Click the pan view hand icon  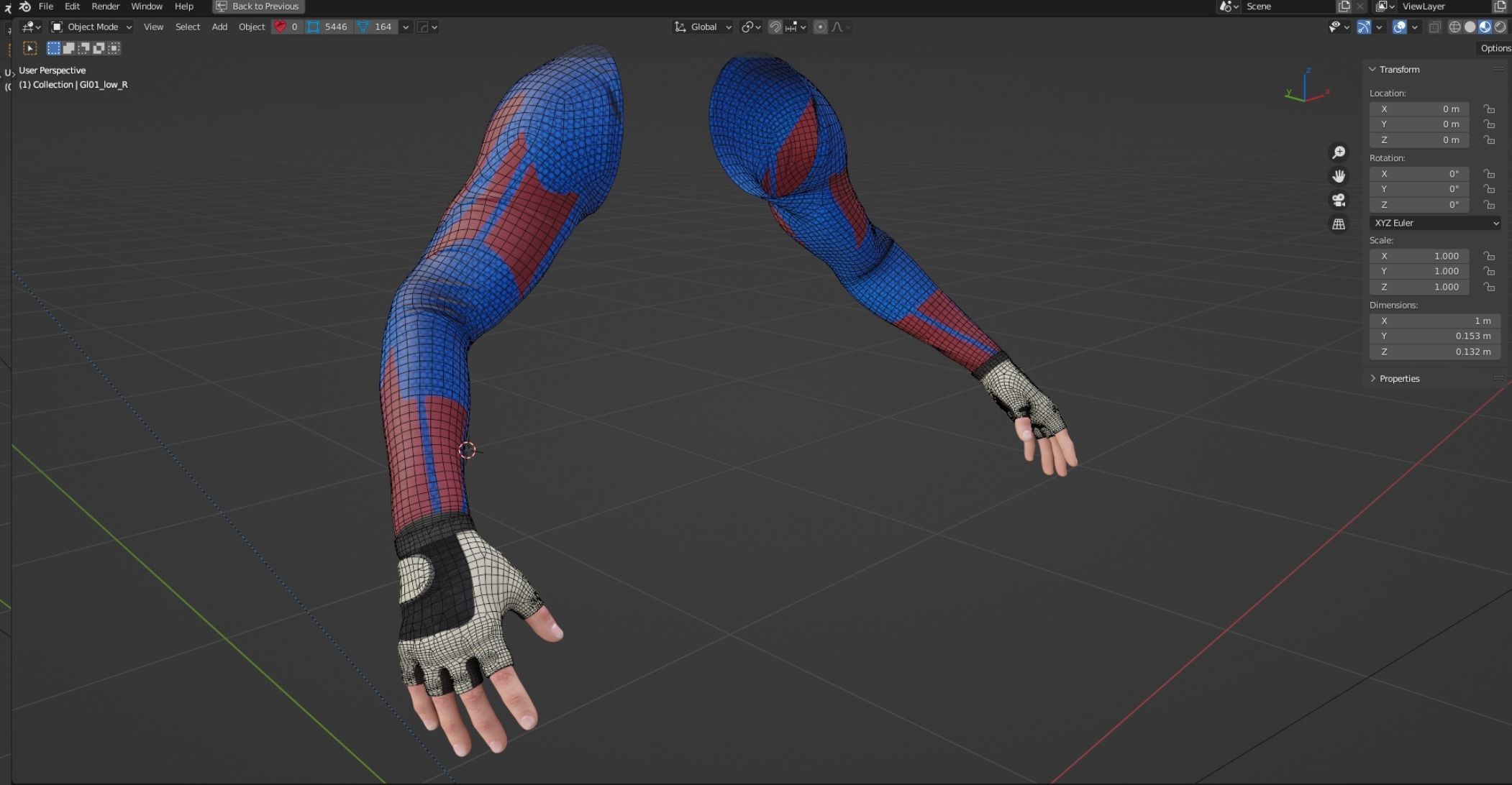point(1339,176)
